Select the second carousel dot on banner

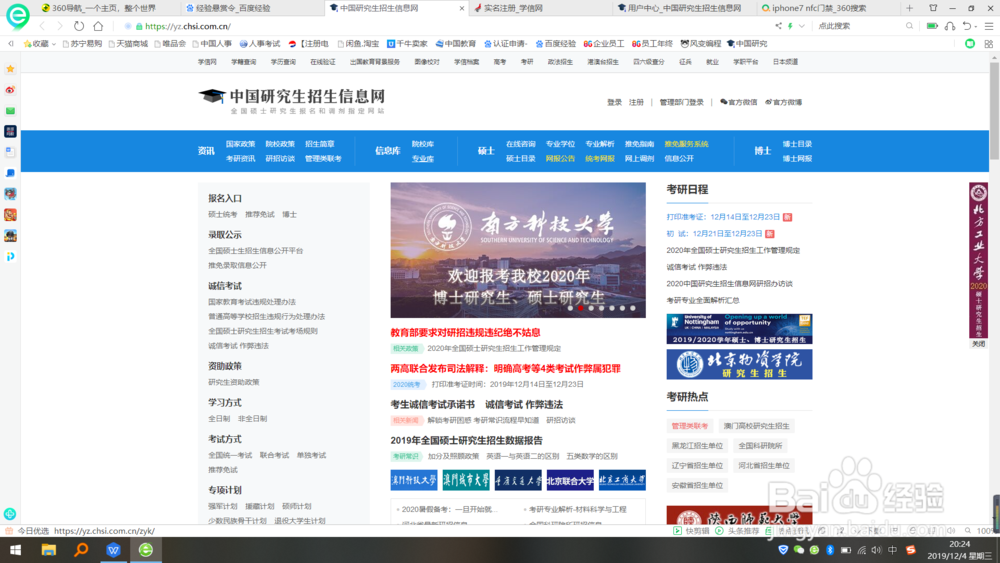[x=580, y=308]
